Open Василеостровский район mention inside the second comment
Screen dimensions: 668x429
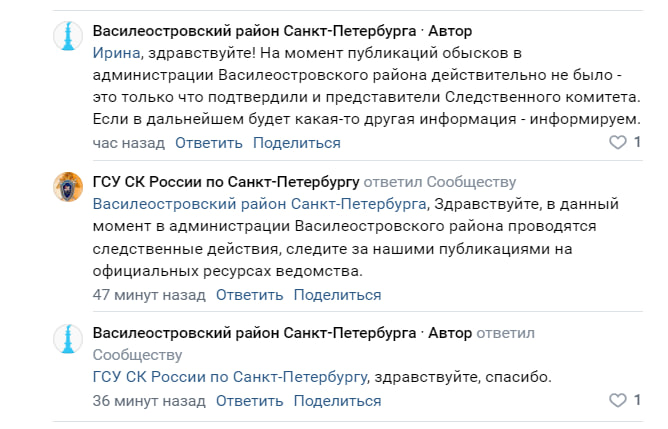click(258, 204)
